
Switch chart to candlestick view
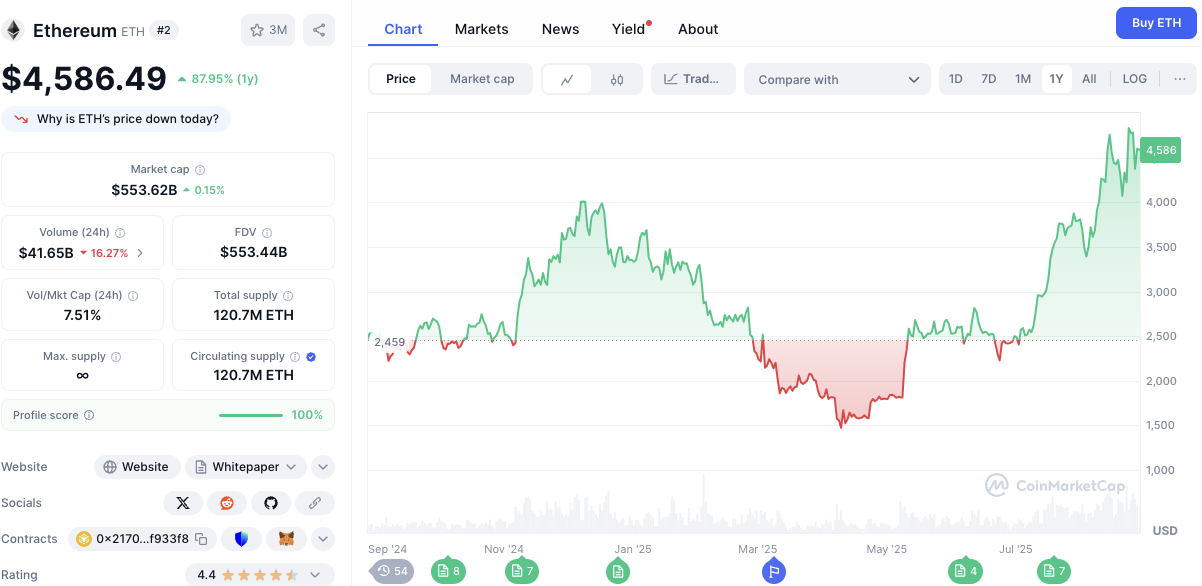coord(617,80)
